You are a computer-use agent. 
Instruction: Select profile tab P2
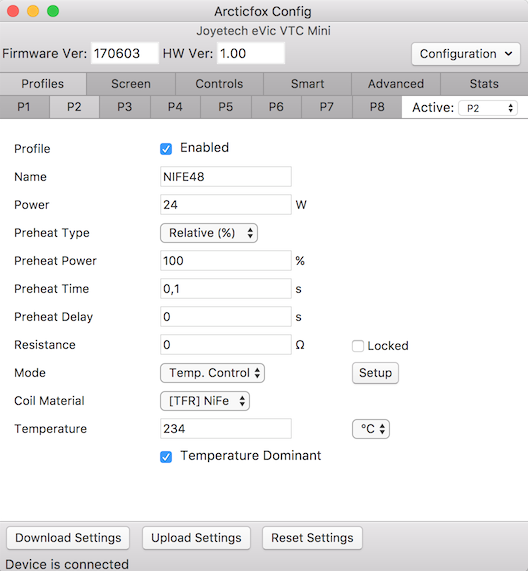click(74, 107)
